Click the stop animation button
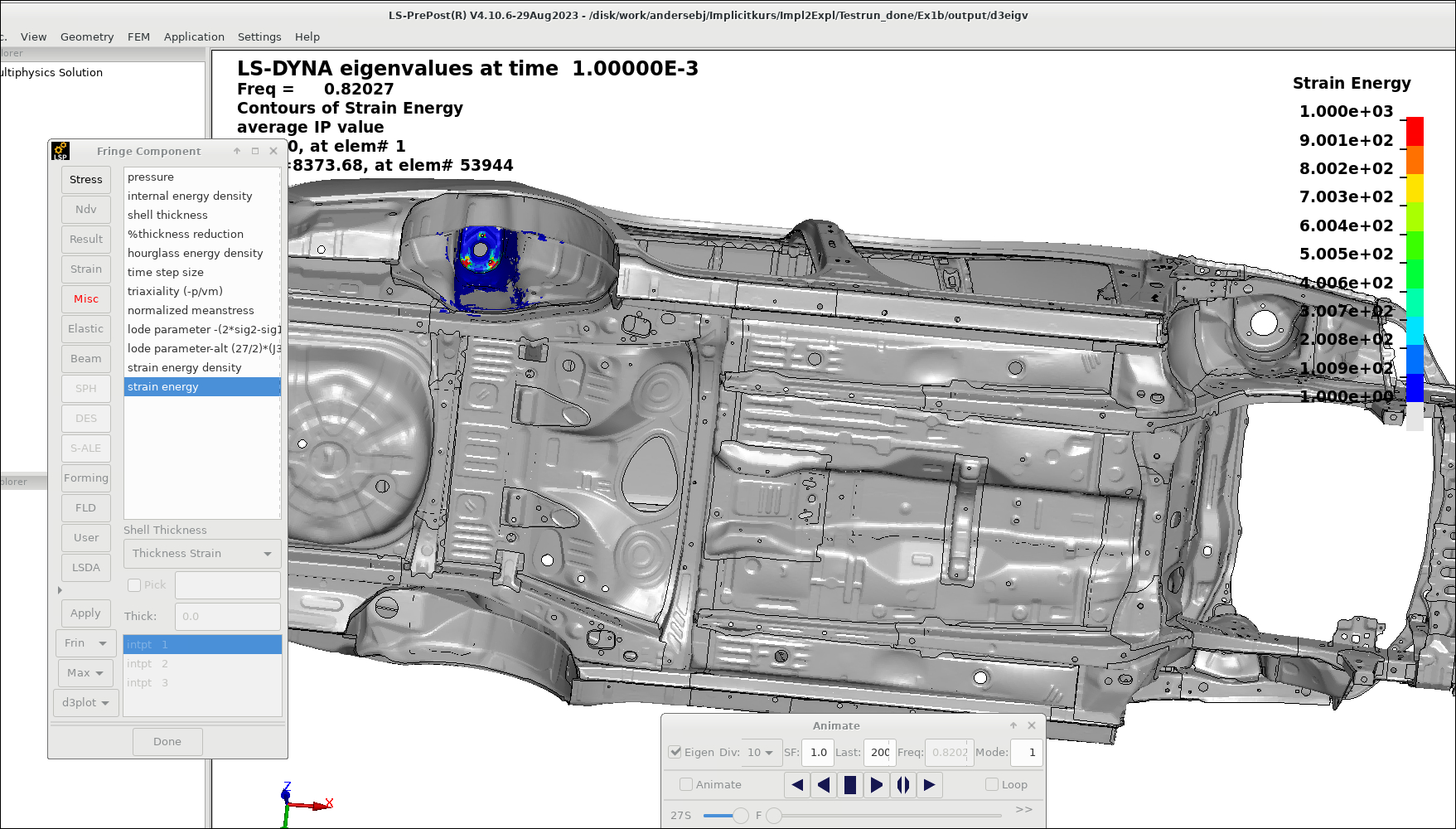This screenshot has width=1456, height=829. [x=849, y=785]
